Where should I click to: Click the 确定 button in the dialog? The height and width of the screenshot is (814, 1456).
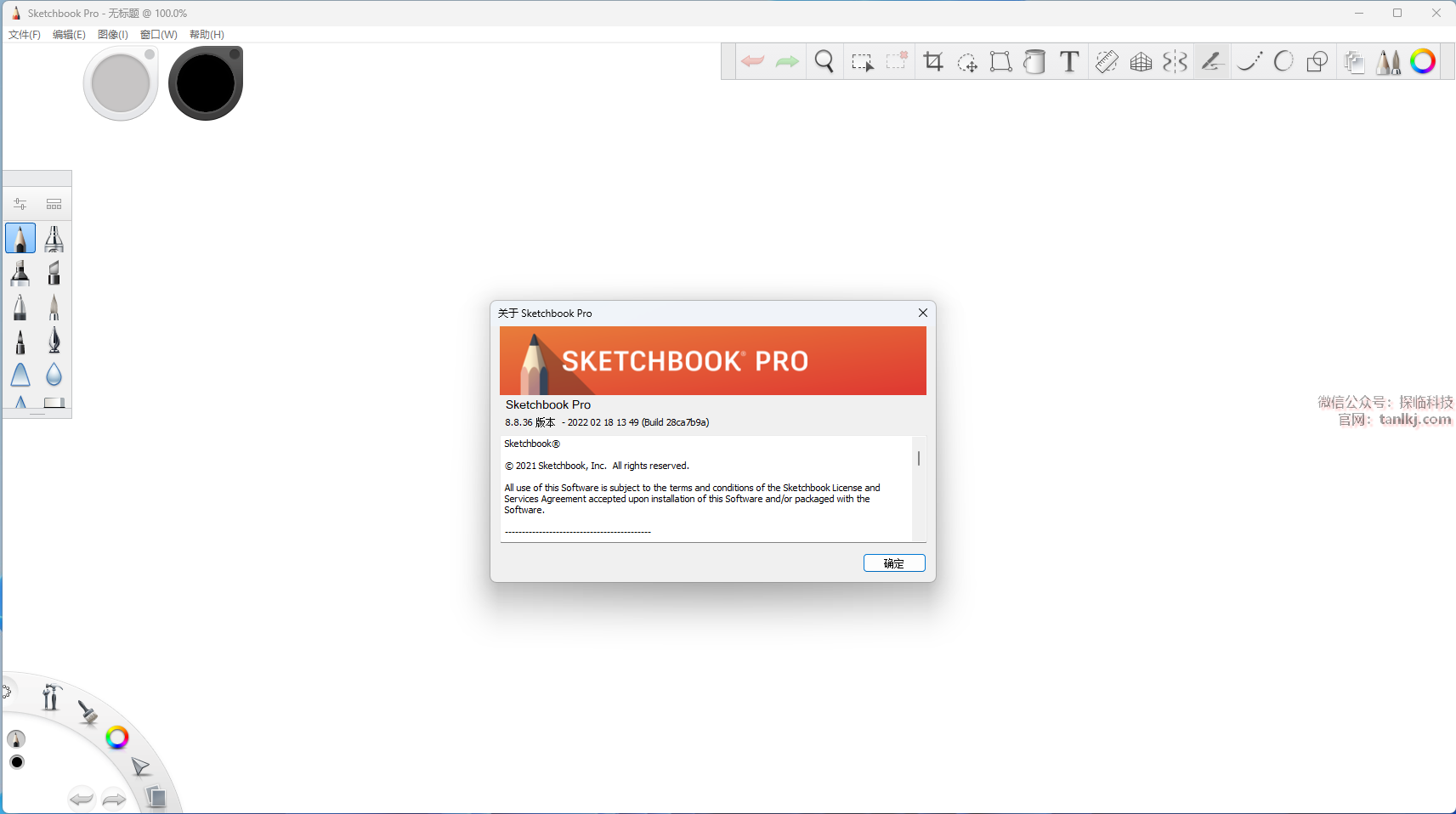pyautogui.click(x=893, y=563)
